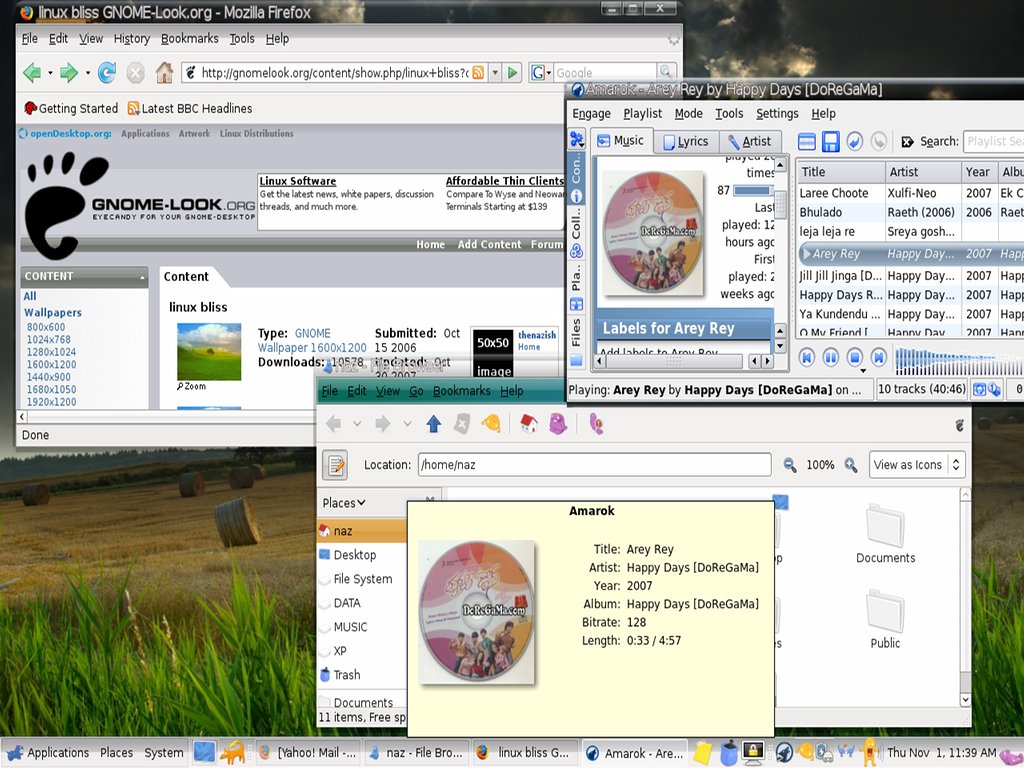Open the Files browser sidebar tab in Amarok
Image resolution: width=1024 pixels, height=768 pixels.
pyautogui.click(x=576, y=340)
